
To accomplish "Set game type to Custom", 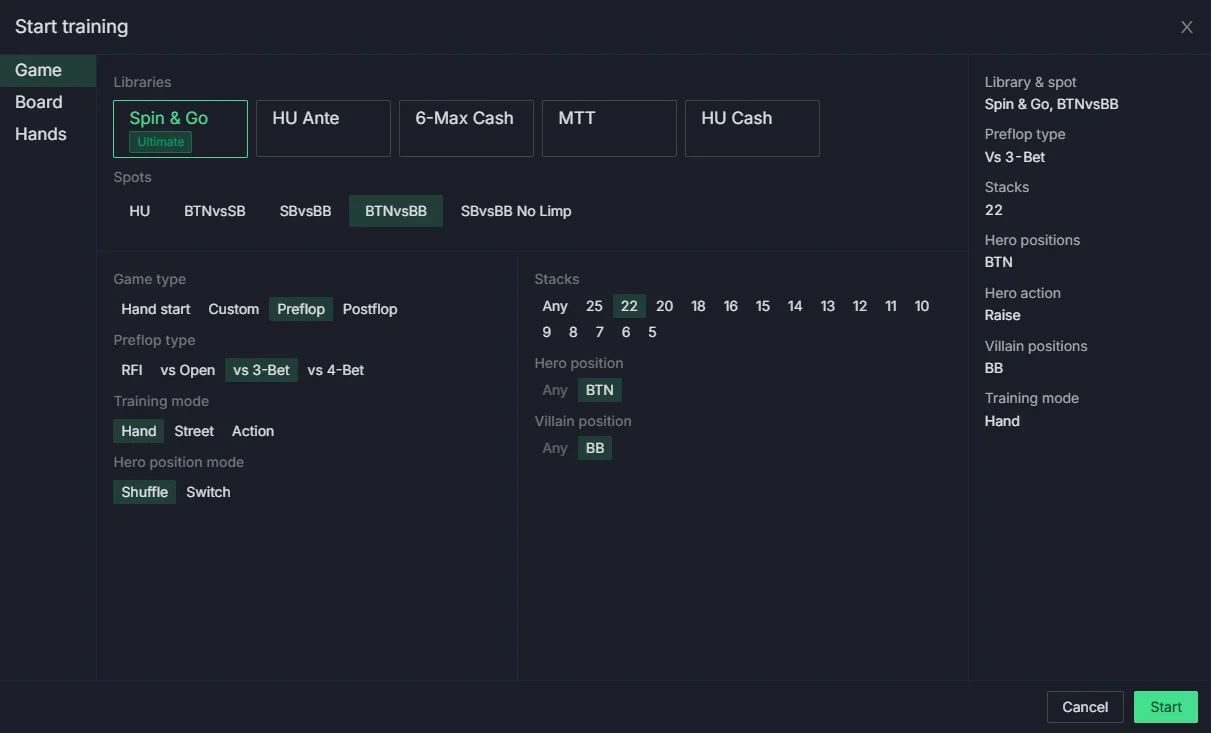I will [x=234, y=309].
